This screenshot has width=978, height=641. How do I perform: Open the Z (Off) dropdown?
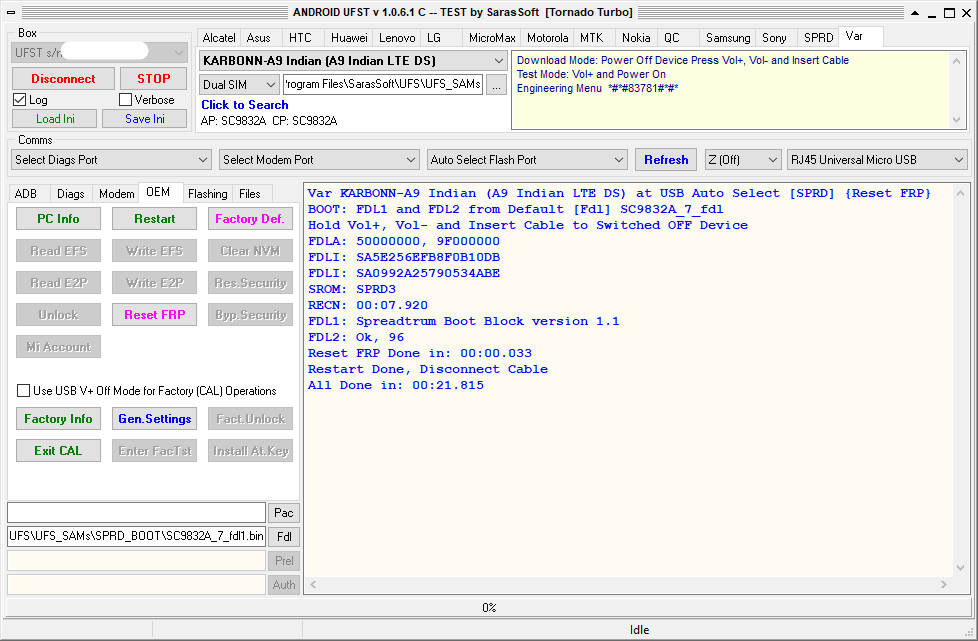(743, 160)
